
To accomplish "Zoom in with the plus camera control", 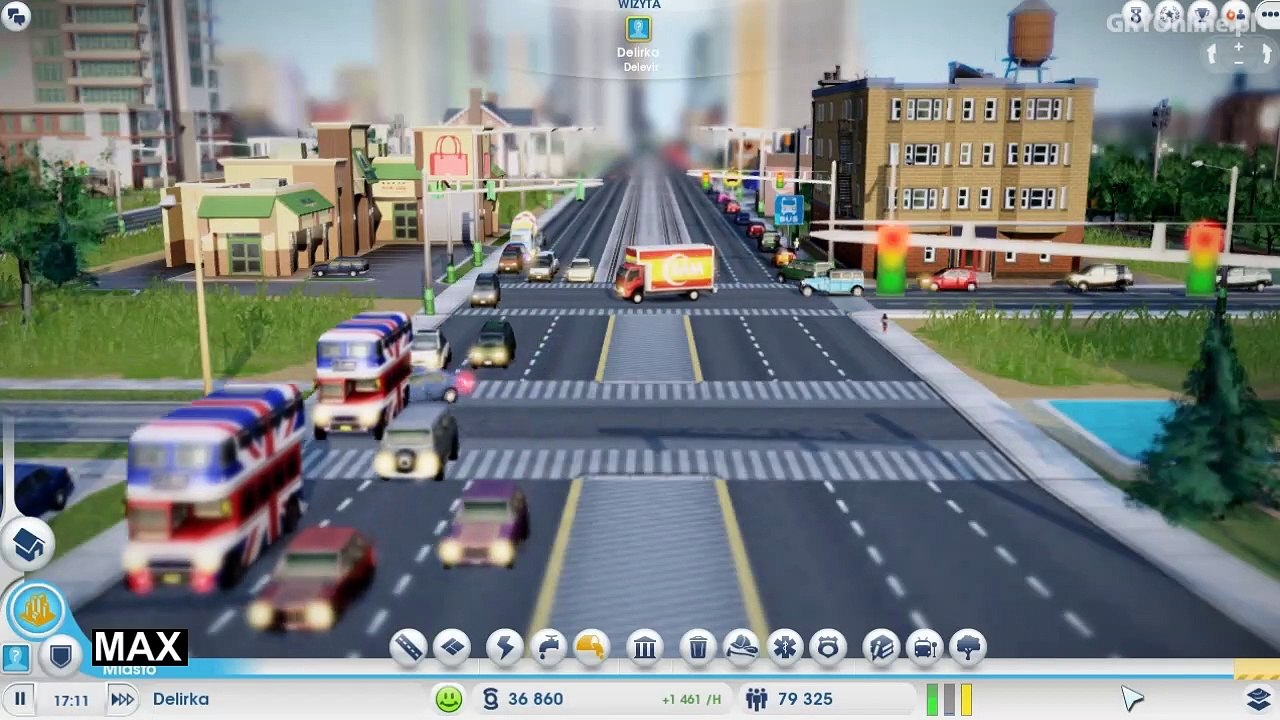I will [1239, 46].
